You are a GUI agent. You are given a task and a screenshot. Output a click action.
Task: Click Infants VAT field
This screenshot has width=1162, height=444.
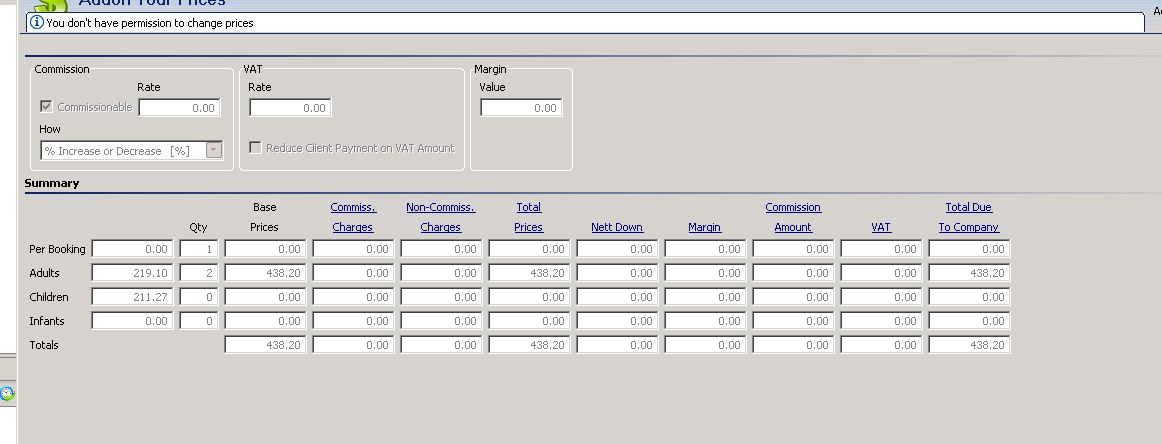click(x=881, y=321)
